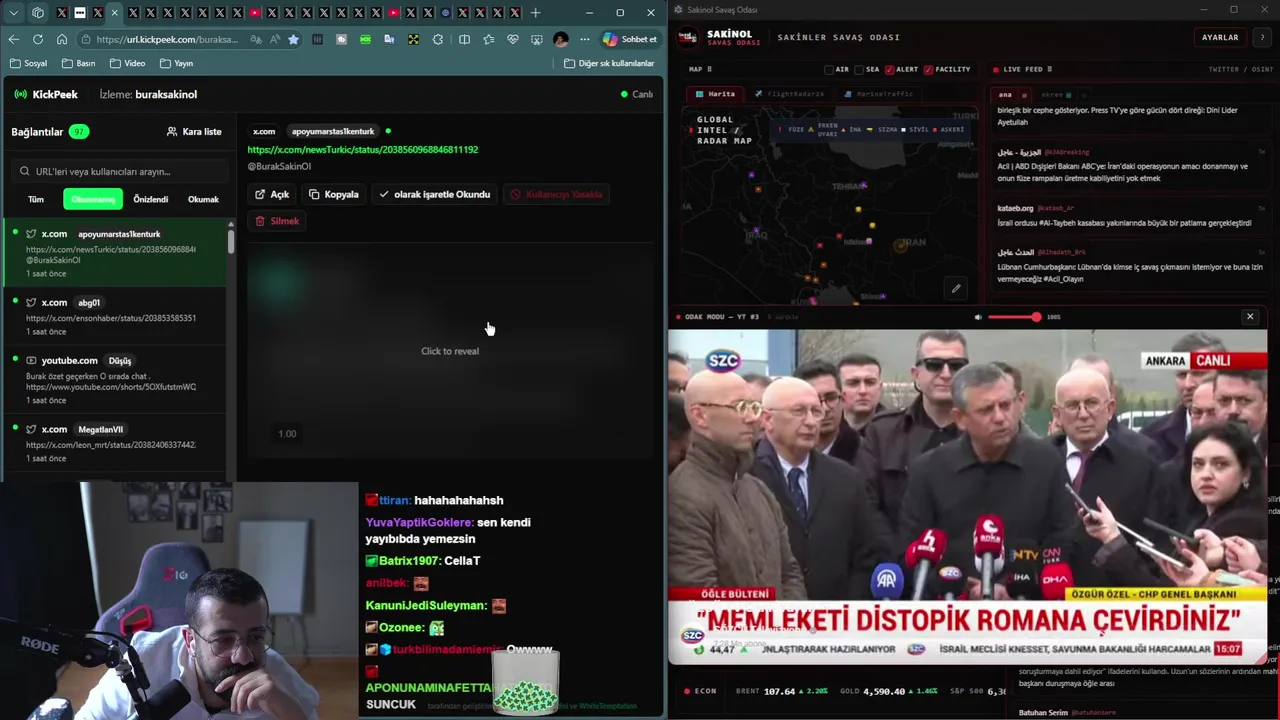Click the KickPeek logo
Viewport: 1280px width, 720px height.
[x=46, y=94]
